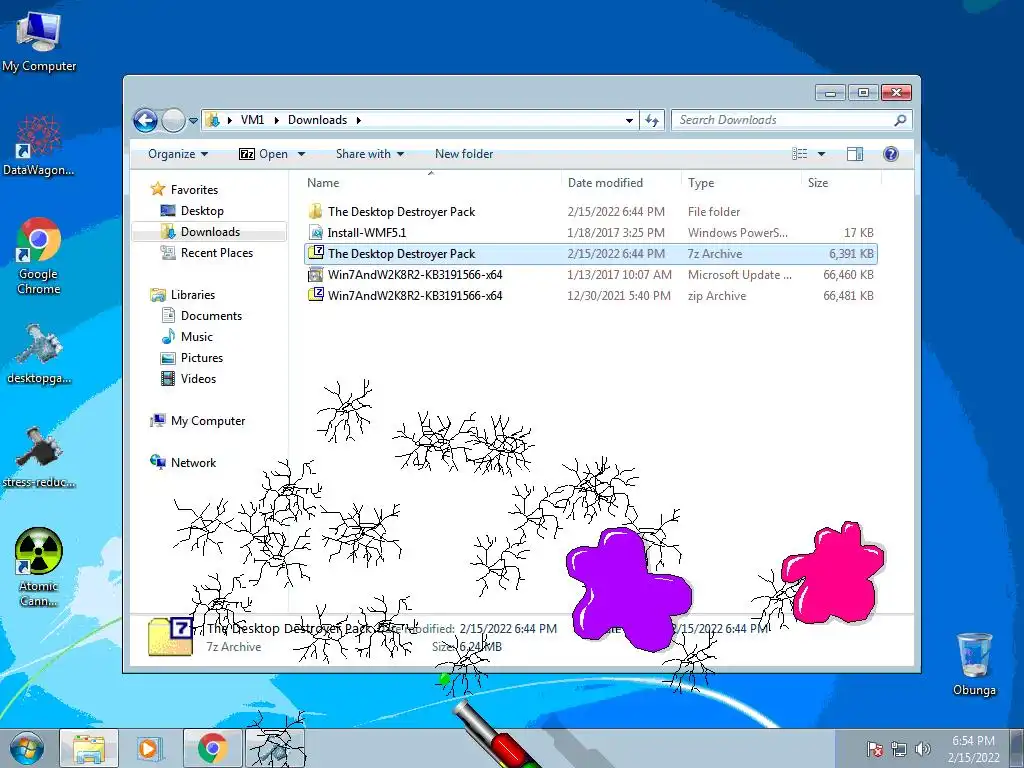Open the recent pages dropdown arrow
Image resolution: width=1024 pixels, height=768 pixels.
pyautogui.click(x=193, y=121)
